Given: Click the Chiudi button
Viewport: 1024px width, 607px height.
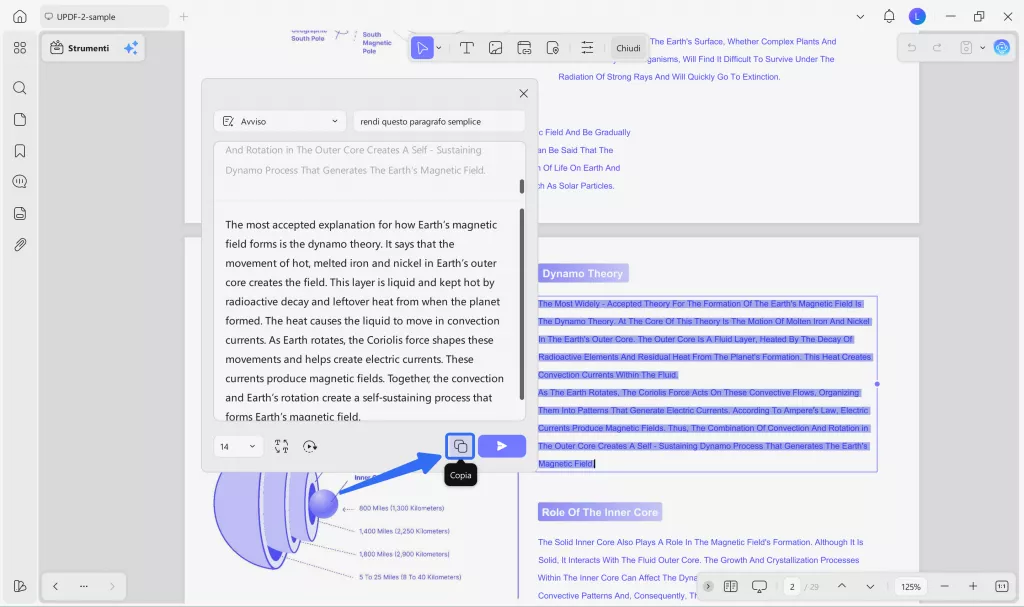Looking at the screenshot, I should (628, 48).
